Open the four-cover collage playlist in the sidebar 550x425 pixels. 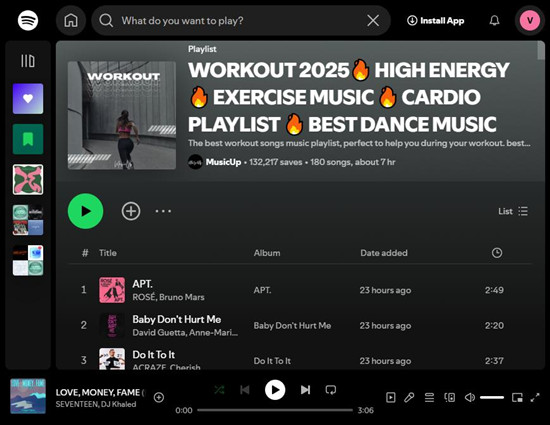tap(28, 220)
